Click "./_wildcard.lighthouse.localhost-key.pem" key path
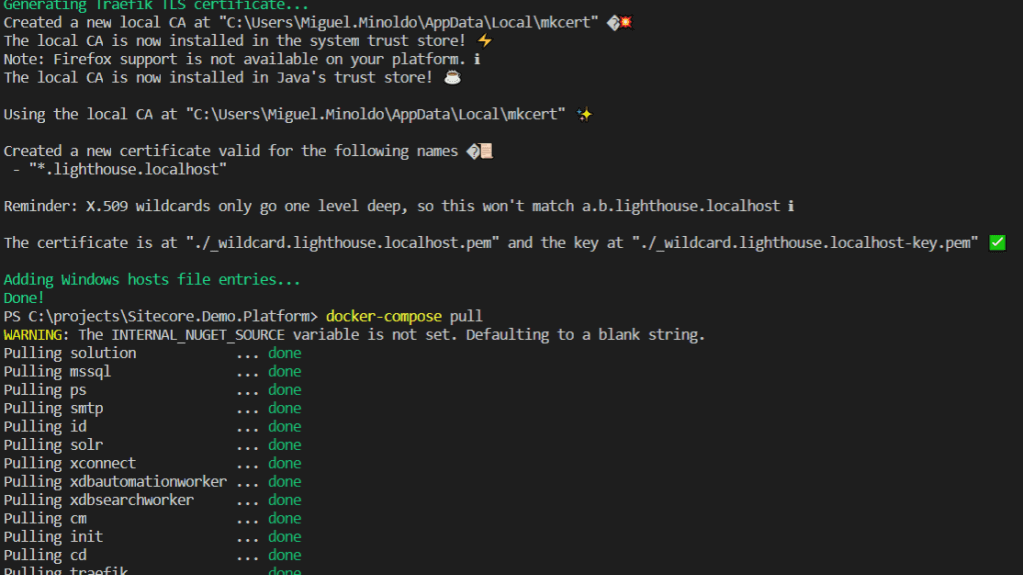 (x=805, y=243)
